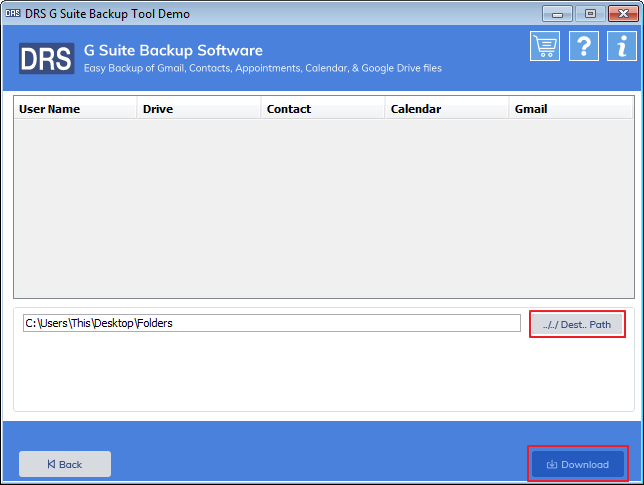Click the Contact column header

click(323, 109)
